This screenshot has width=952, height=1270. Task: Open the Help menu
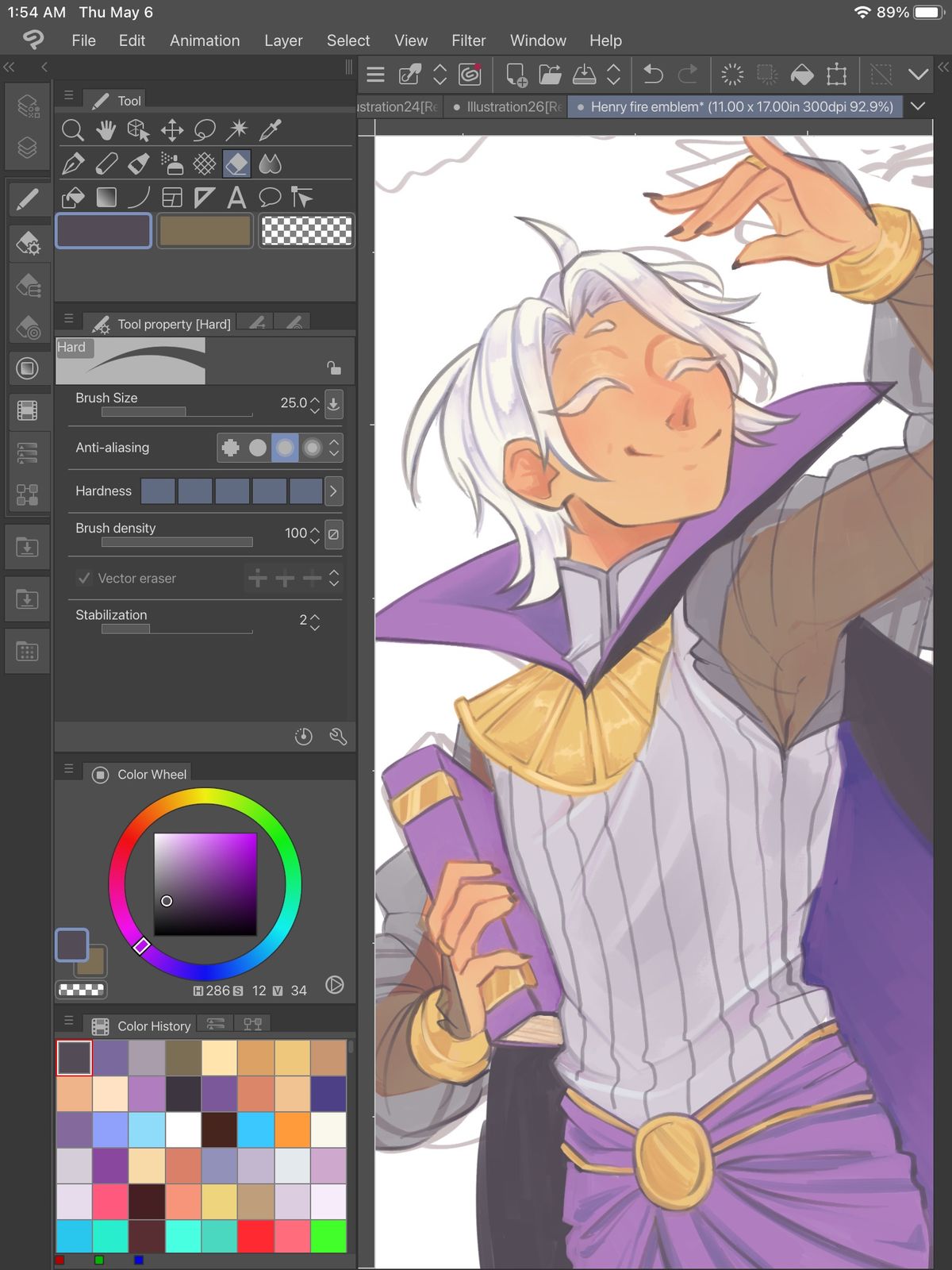click(605, 40)
